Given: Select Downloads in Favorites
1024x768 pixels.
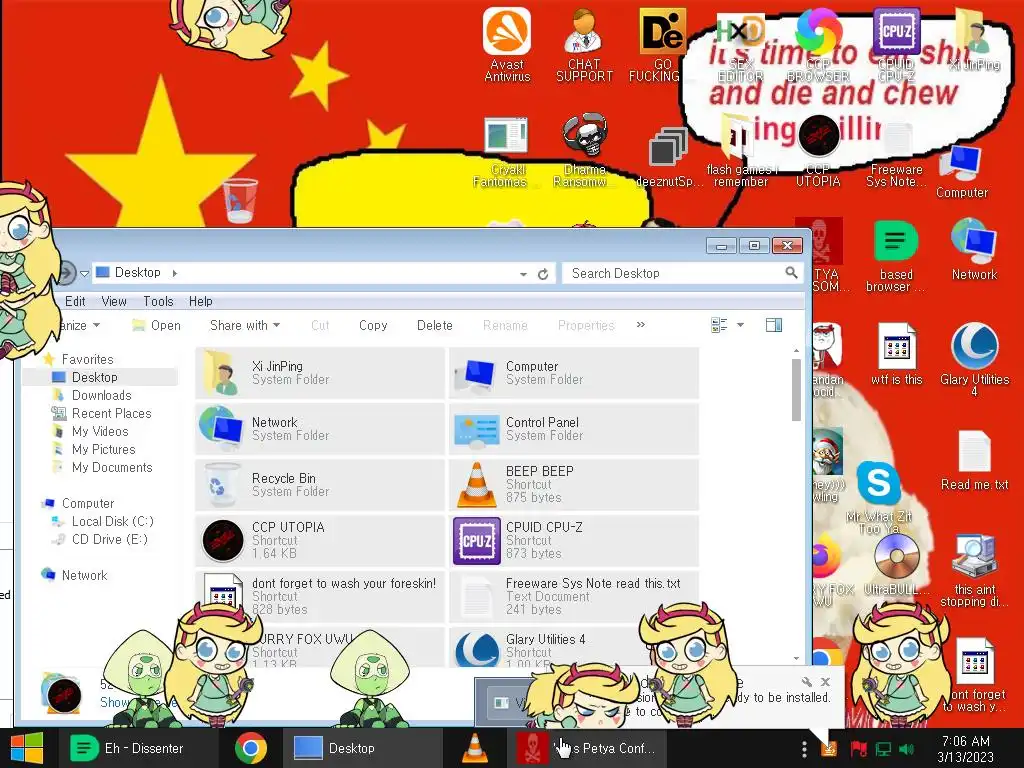Looking at the screenshot, I should click(101, 395).
